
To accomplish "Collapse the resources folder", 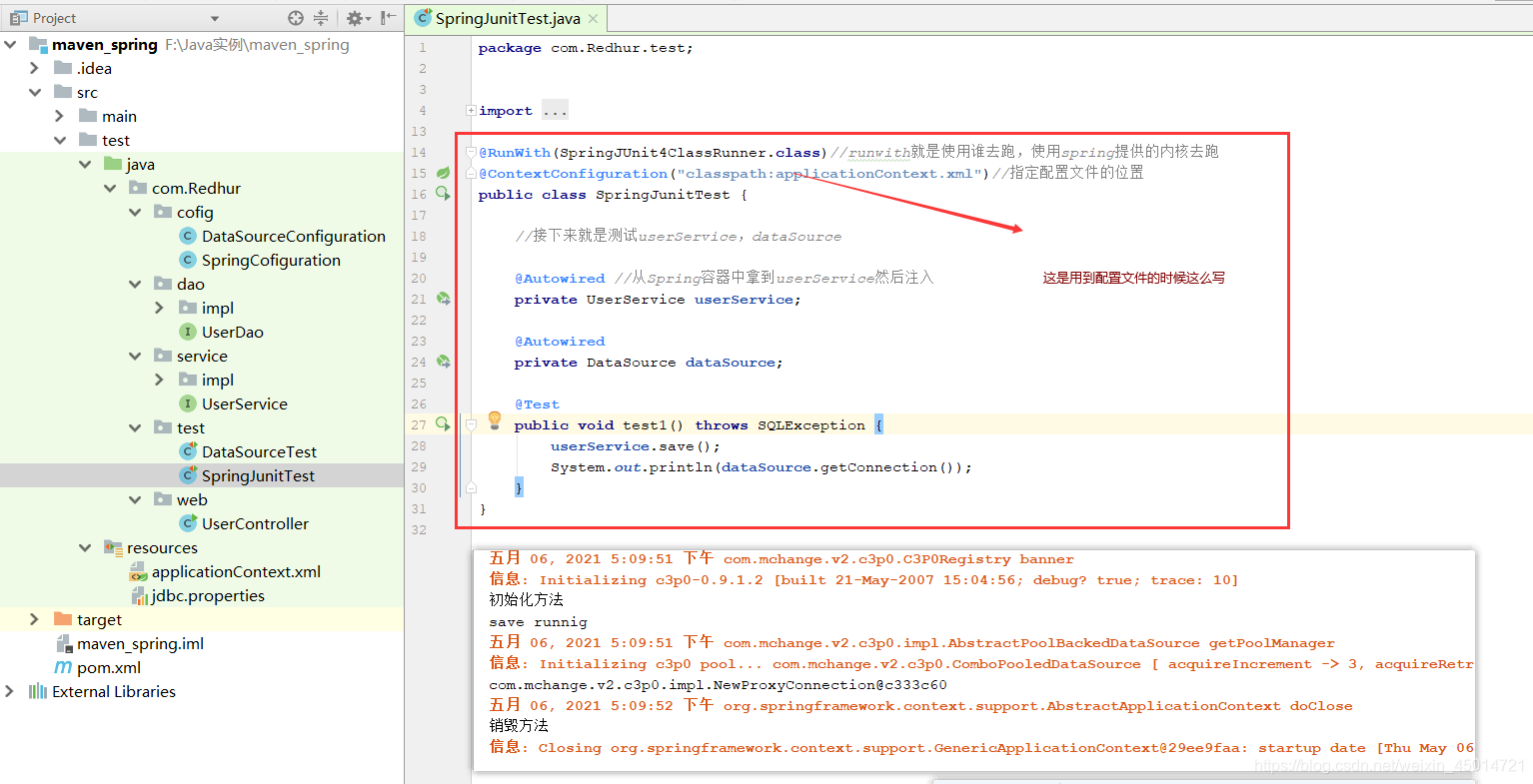I will pos(85,547).
